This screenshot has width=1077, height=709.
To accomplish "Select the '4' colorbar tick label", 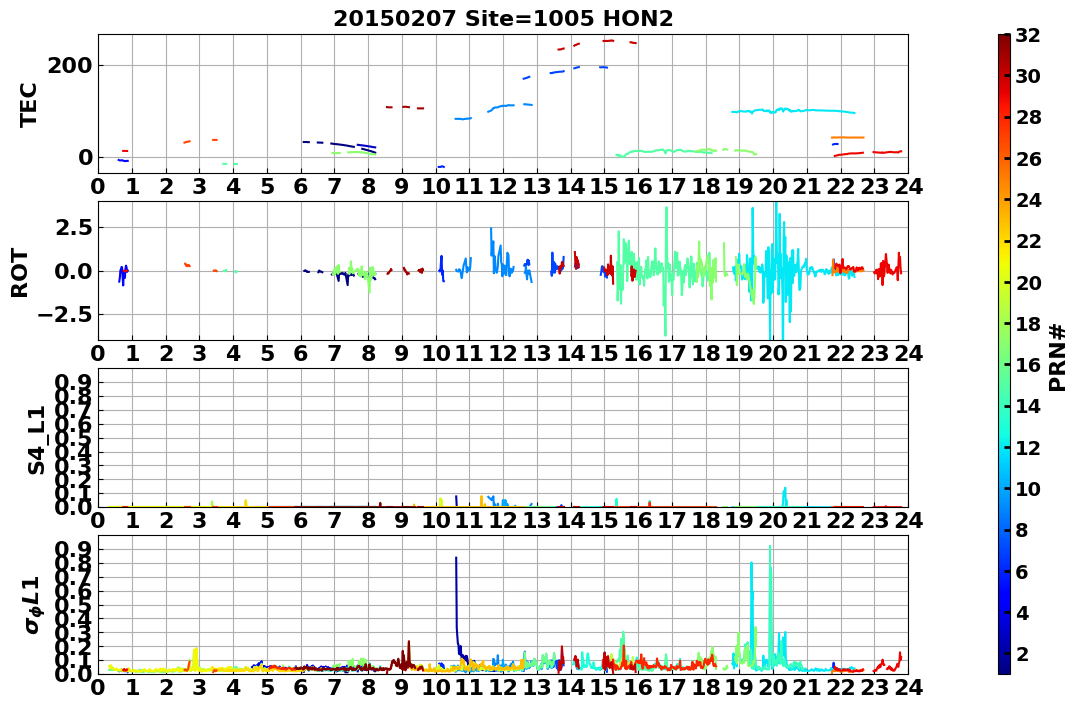I will pos(1022,612).
